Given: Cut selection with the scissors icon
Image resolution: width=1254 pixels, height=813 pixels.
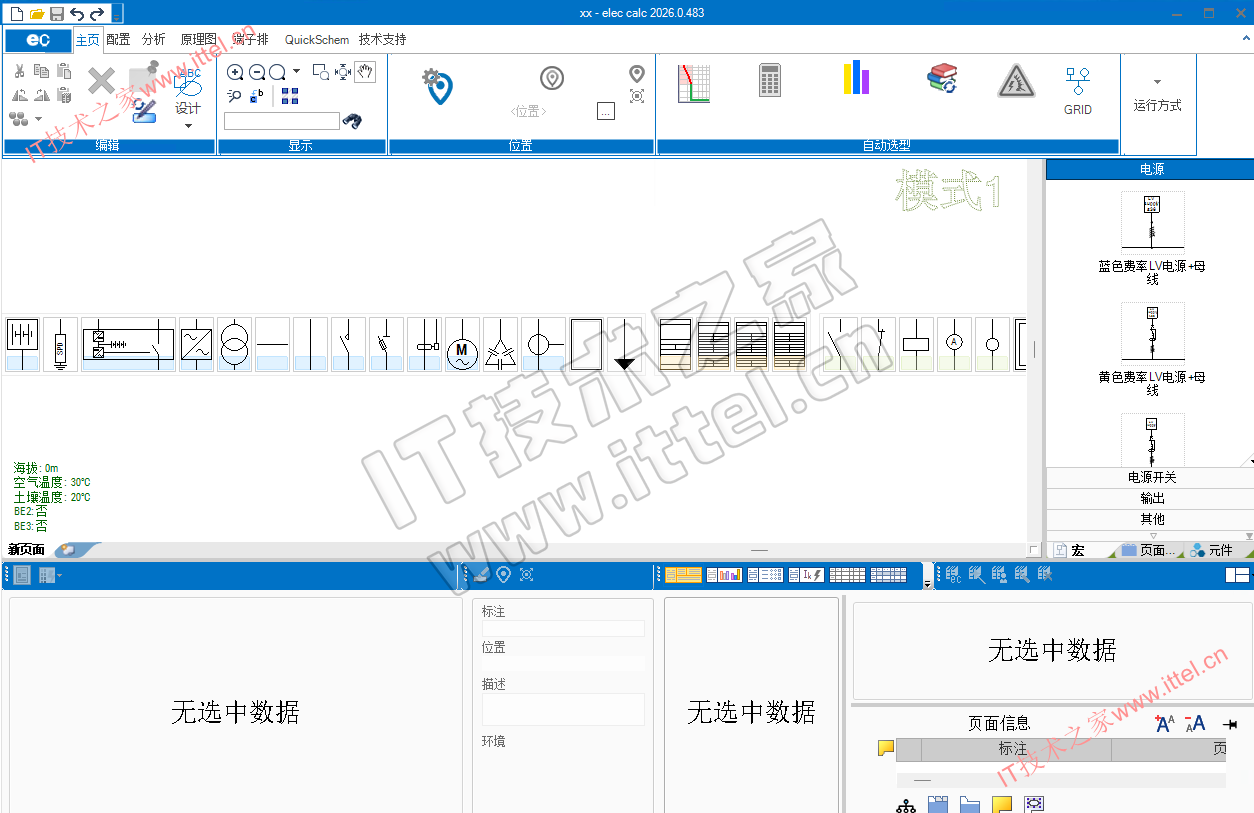Looking at the screenshot, I should (x=19, y=71).
